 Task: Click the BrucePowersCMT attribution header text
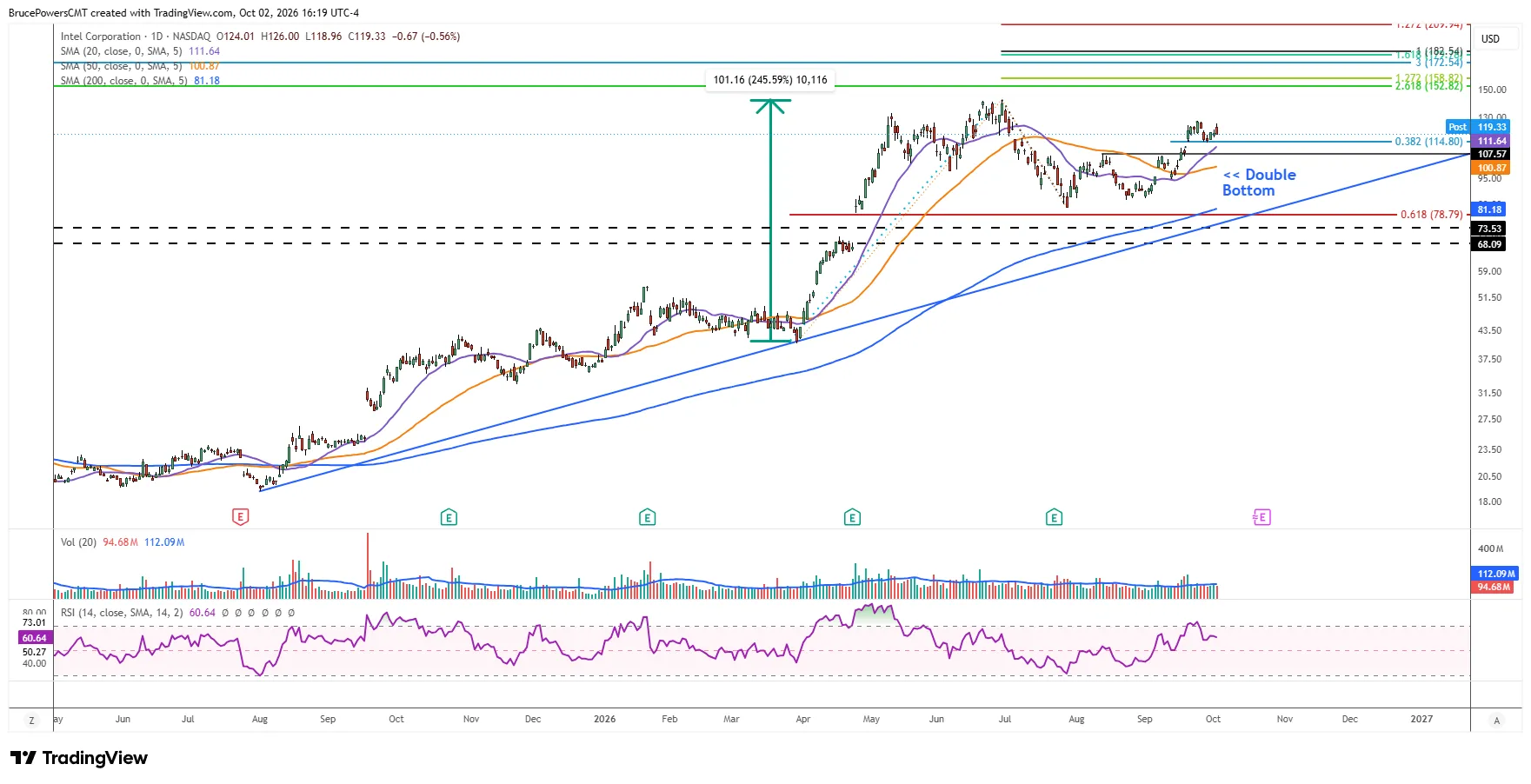click(183, 13)
